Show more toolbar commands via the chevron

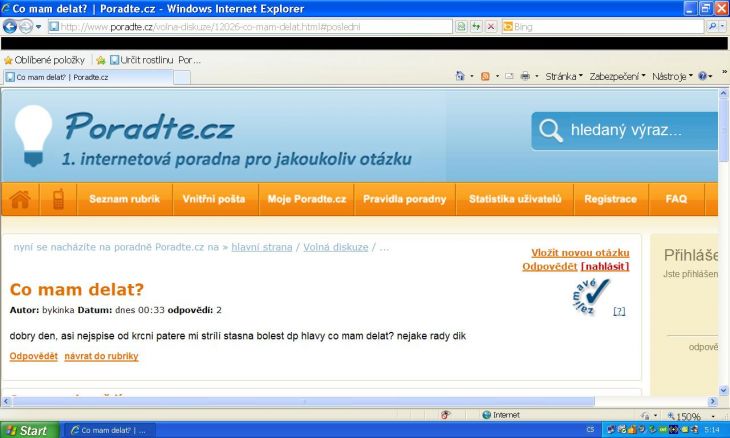[724, 72]
